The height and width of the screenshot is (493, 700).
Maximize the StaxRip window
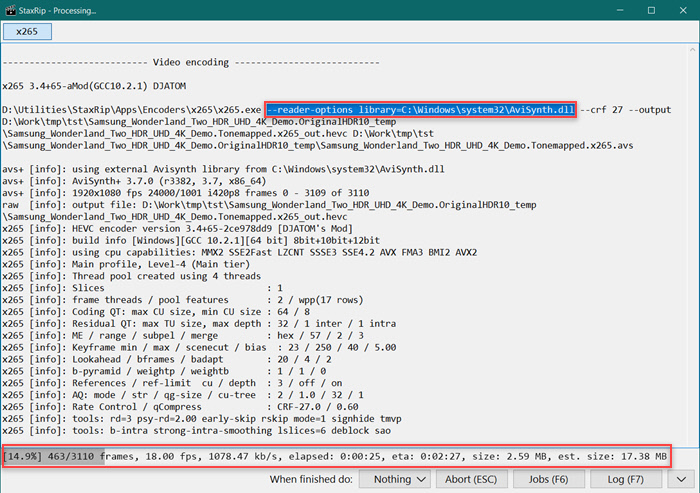point(651,10)
